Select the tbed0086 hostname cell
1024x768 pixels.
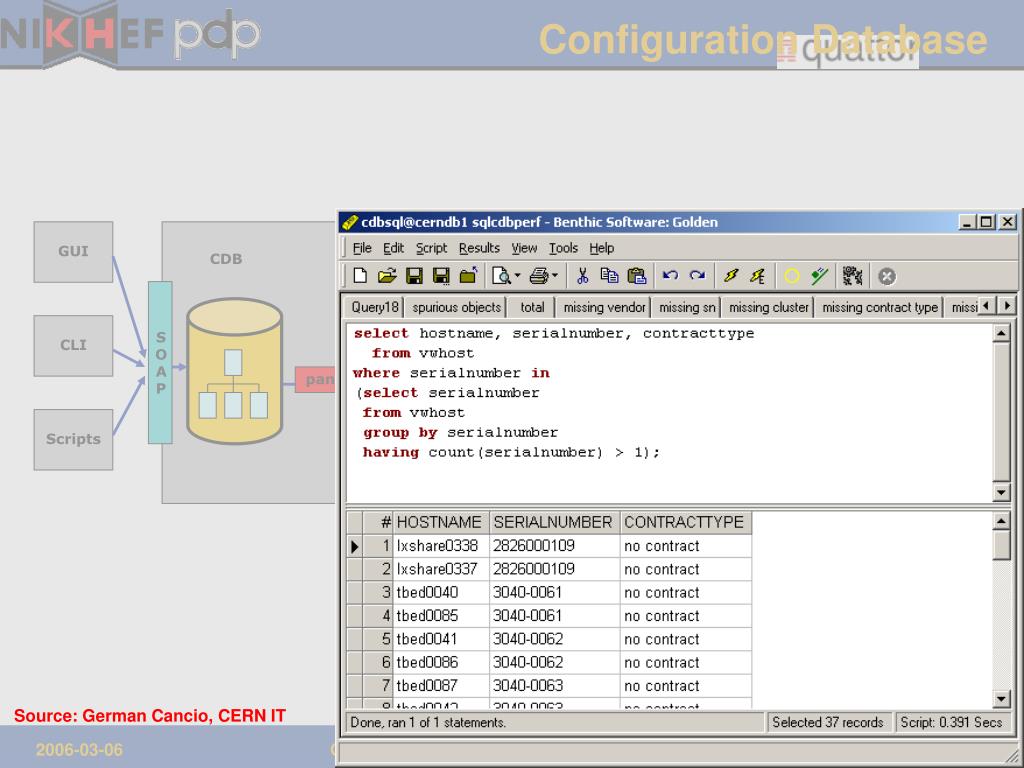[441, 662]
